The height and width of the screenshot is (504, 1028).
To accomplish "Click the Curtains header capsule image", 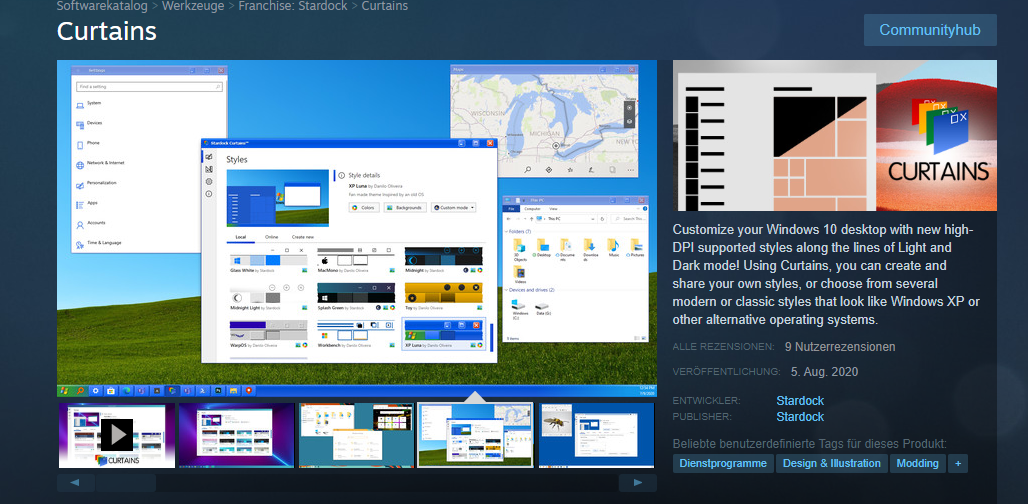I will click(x=835, y=136).
